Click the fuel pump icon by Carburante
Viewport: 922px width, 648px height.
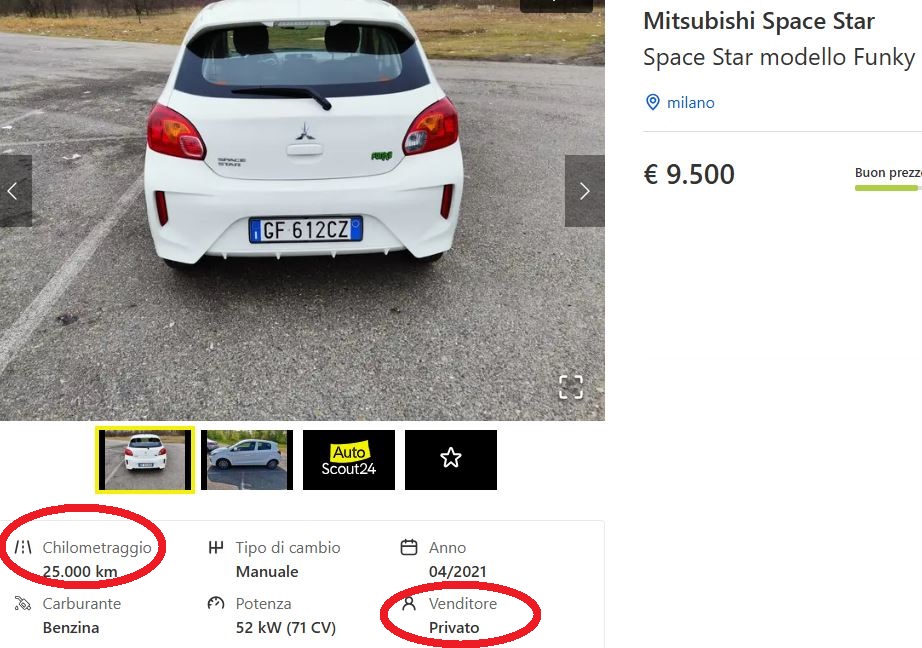coord(22,603)
